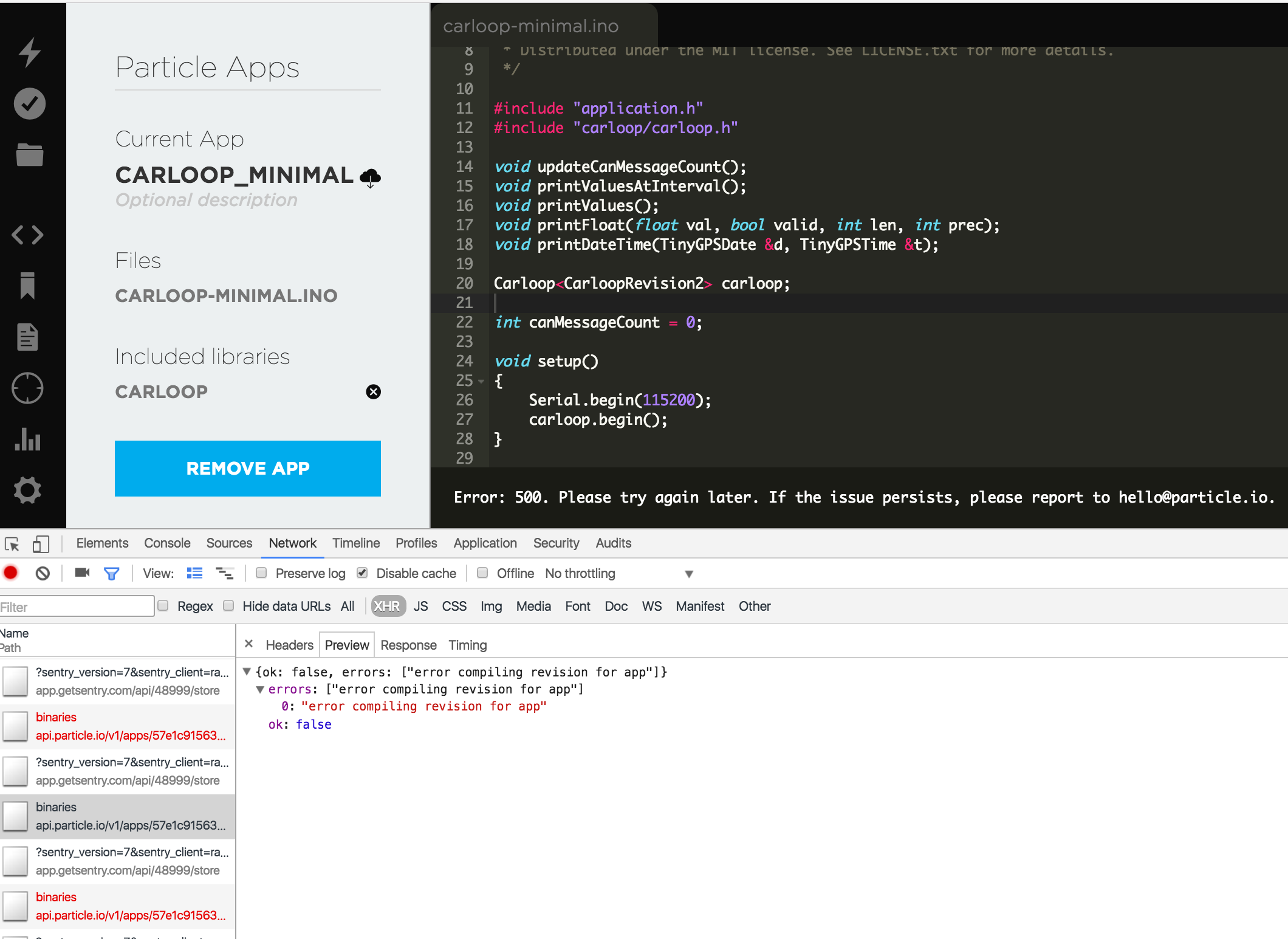Select the first sentry_version request row
Image resolution: width=1288 pixels, height=939 pixels.
[x=118, y=681]
